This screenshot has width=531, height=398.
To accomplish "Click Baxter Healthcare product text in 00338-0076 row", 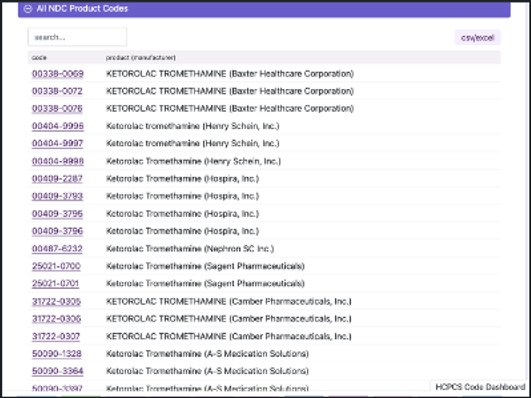I will [x=230, y=108].
